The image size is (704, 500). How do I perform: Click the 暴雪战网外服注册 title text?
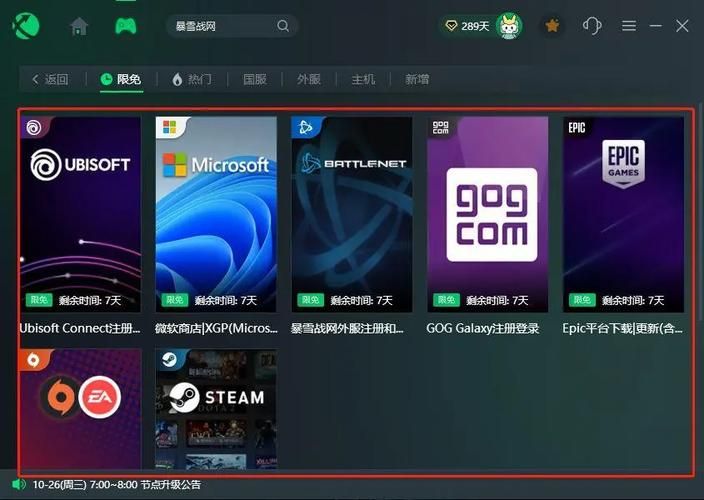tap(347, 328)
